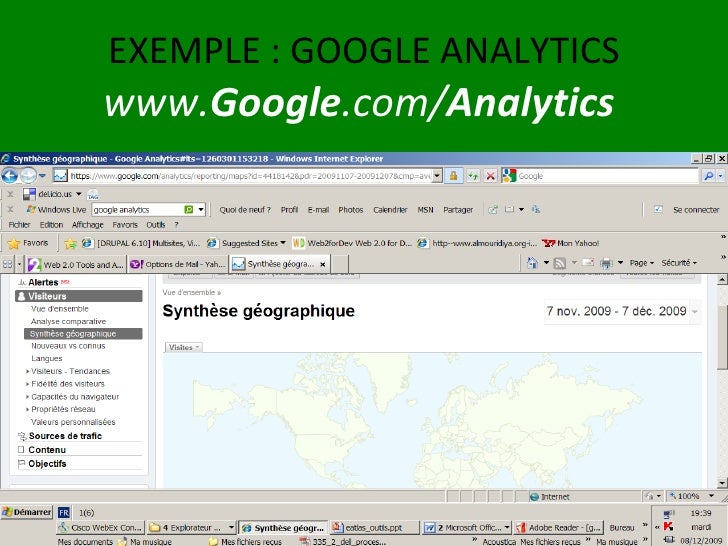Switch to Web 2.0 Tools tab
This screenshot has width=728, height=546.
pyautogui.click(x=75, y=265)
